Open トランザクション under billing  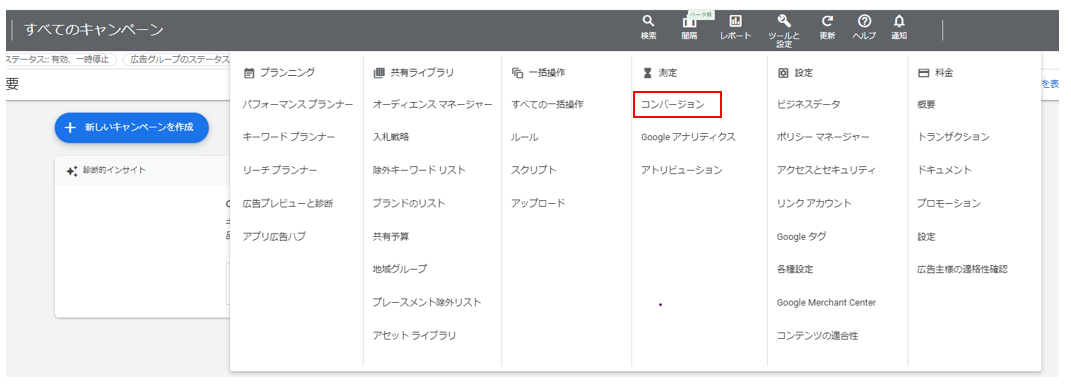pyautogui.click(x=954, y=137)
